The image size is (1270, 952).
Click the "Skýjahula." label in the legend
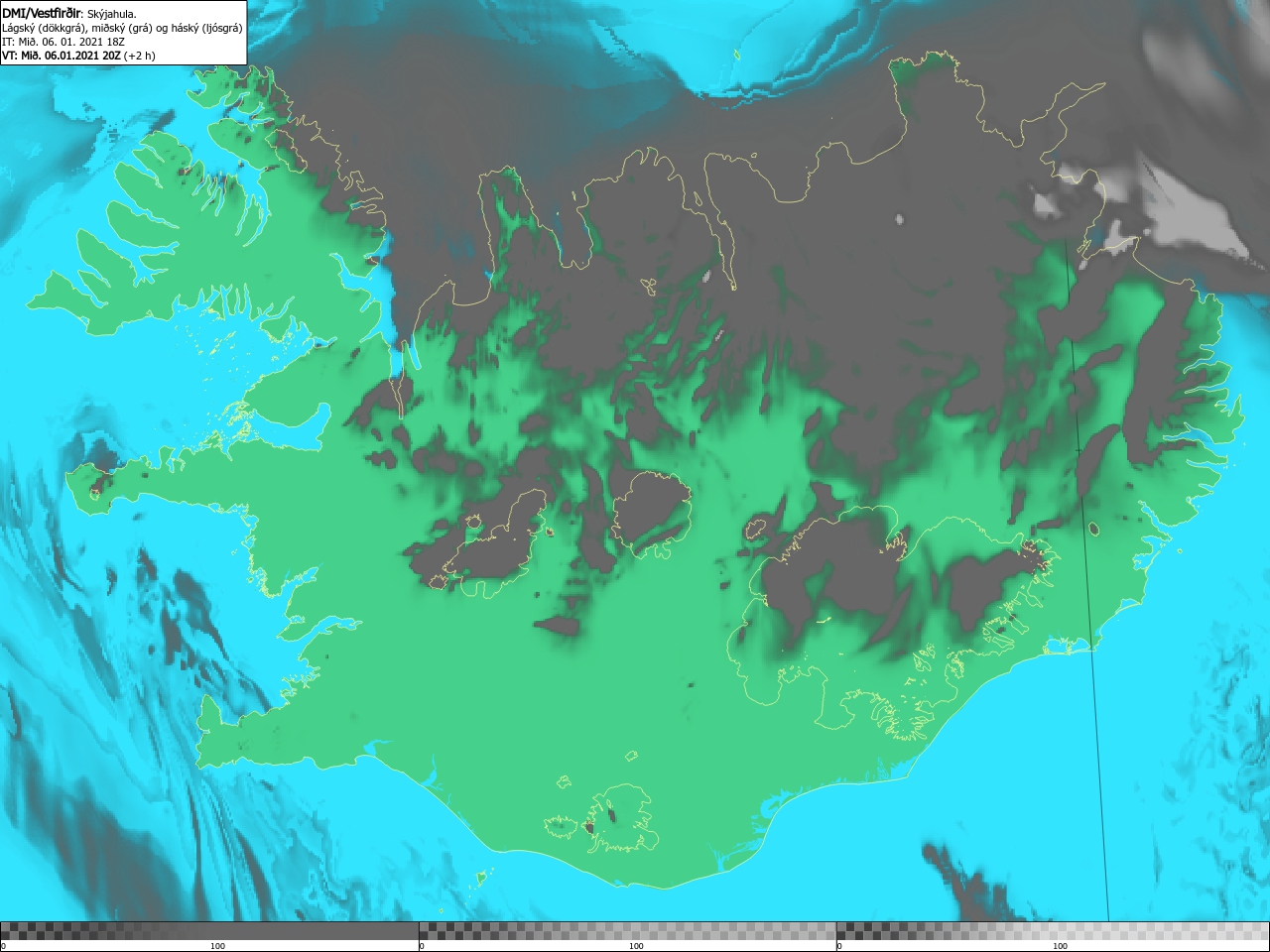(x=112, y=14)
